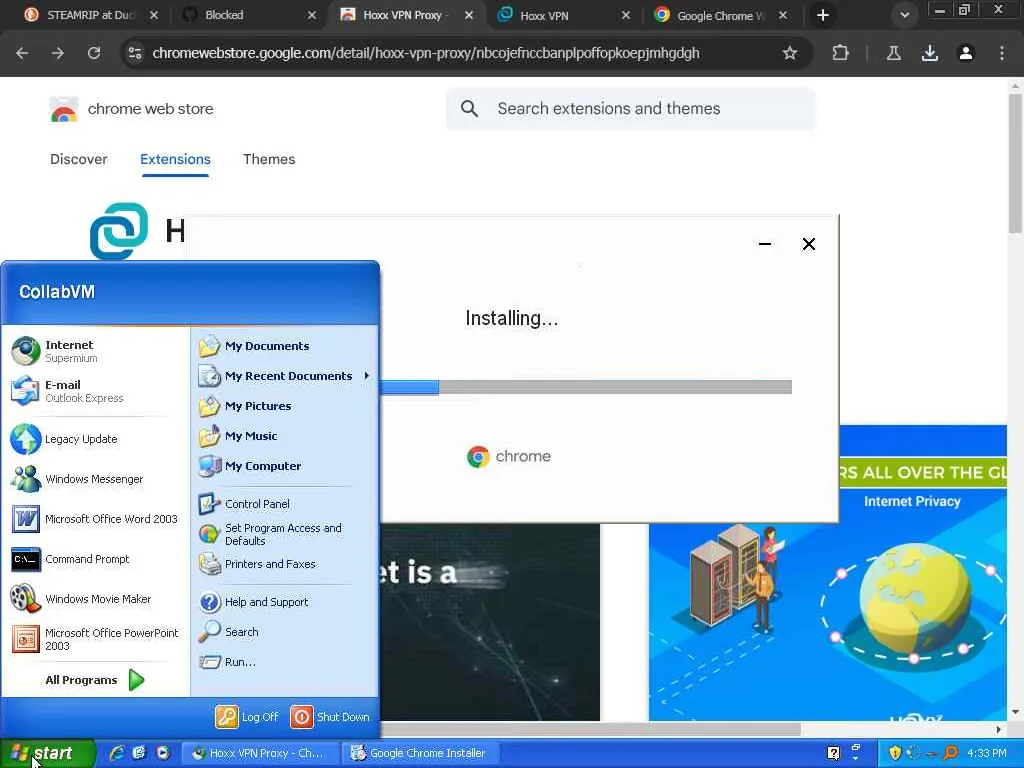Image resolution: width=1024 pixels, height=768 pixels.
Task: Open the Themes section
Action: (x=269, y=159)
